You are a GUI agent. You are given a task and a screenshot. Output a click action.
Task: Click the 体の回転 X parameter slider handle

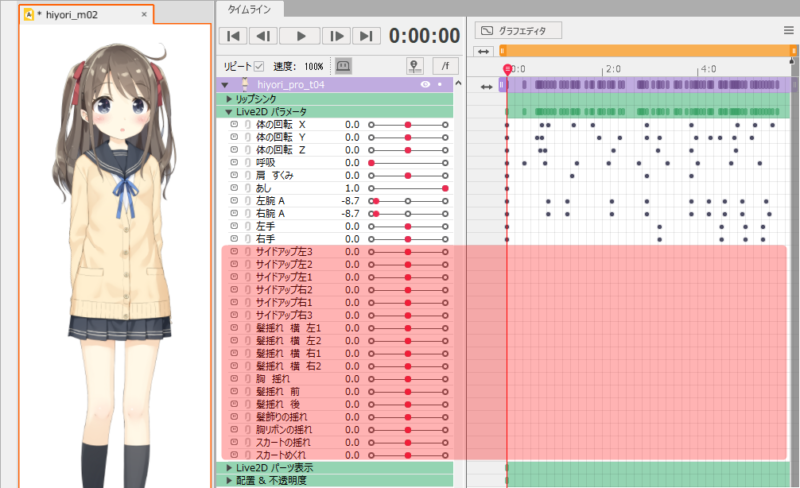pyautogui.click(x=408, y=125)
